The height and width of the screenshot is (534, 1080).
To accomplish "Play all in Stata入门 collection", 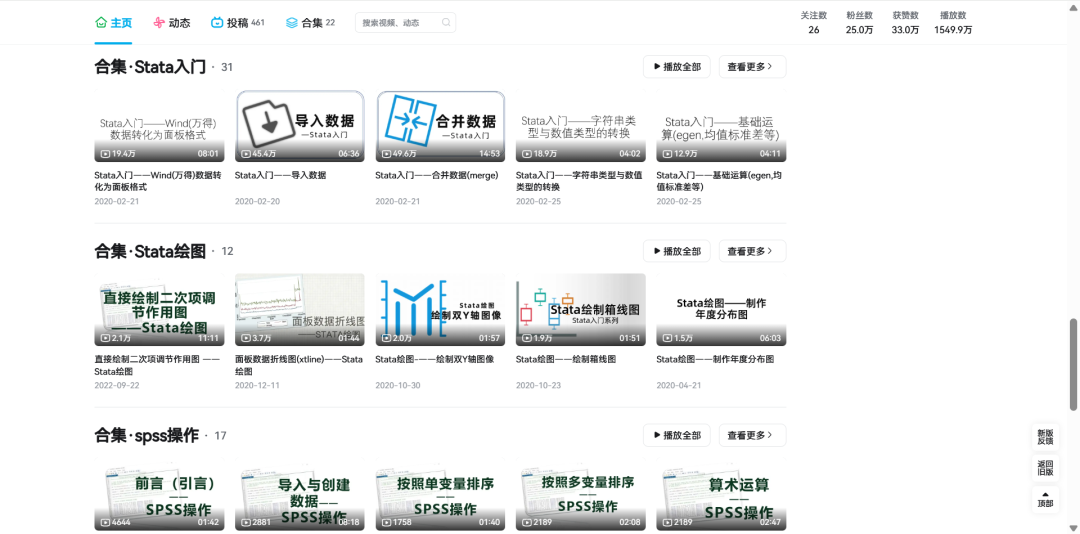I will coord(676,67).
